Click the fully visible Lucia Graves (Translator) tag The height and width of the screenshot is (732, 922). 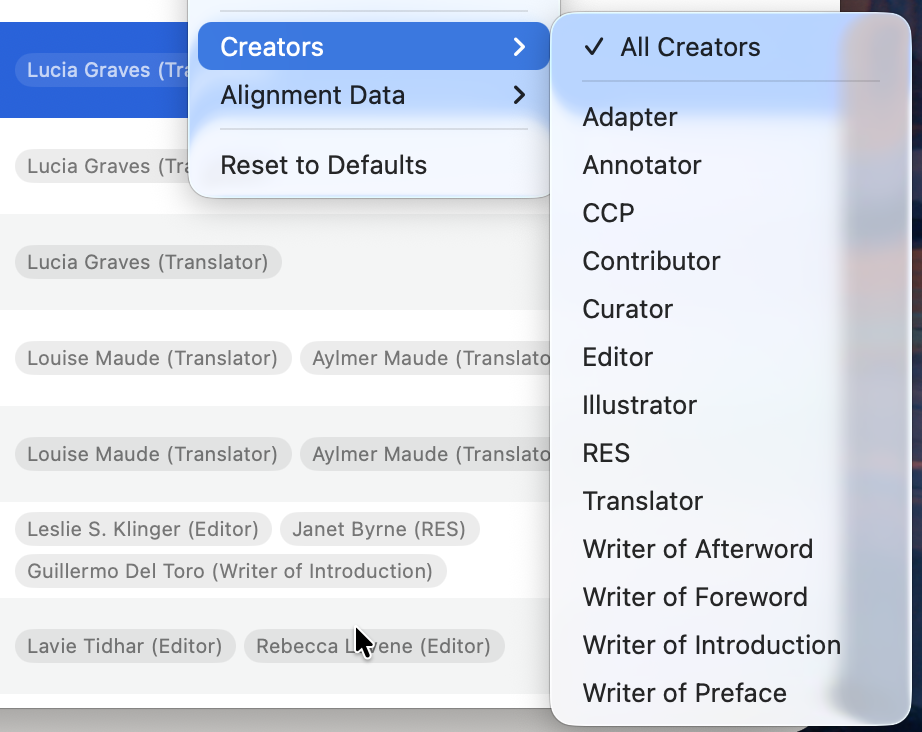[x=148, y=262]
